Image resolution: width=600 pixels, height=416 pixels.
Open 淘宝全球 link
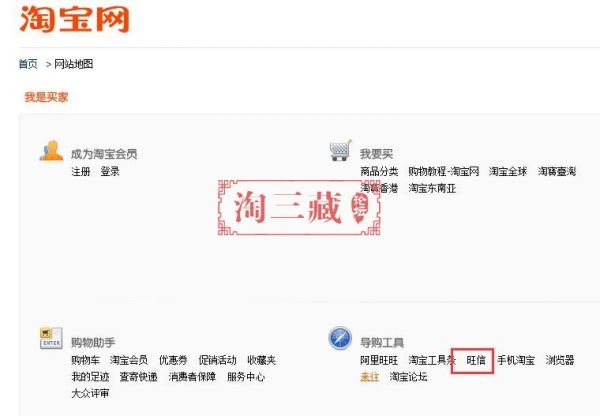click(508, 171)
